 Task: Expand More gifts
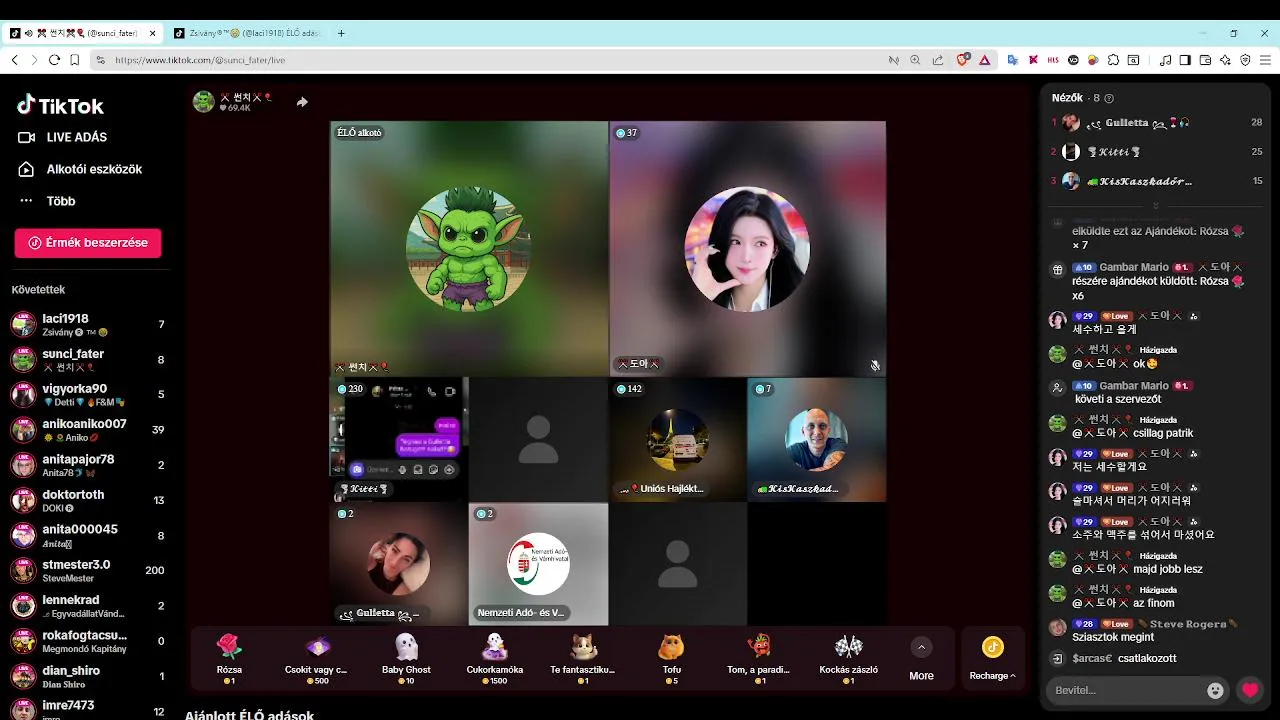(x=921, y=658)
